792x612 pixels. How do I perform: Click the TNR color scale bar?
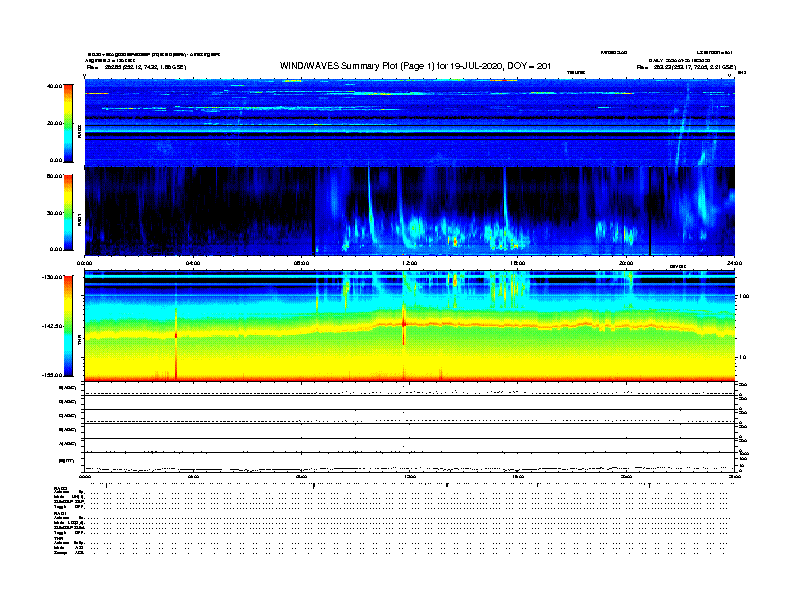click(68, 326)
